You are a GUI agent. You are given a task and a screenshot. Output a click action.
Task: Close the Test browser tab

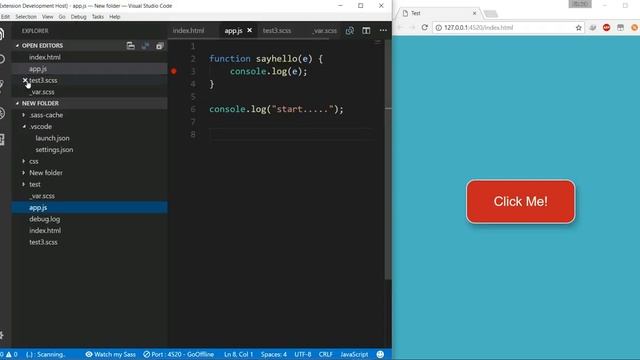474,13
